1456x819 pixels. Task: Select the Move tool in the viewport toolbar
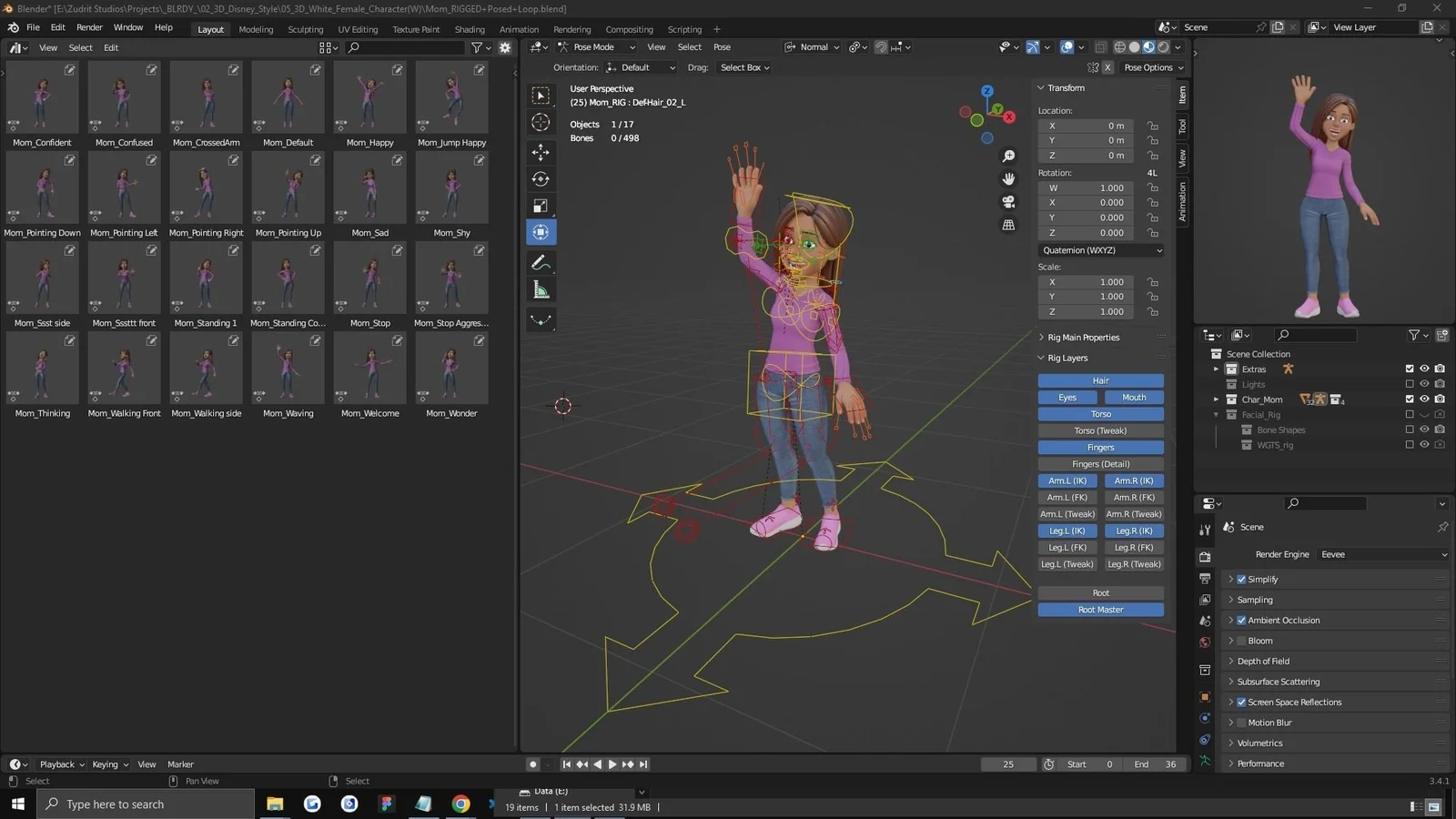click(541, 152)
